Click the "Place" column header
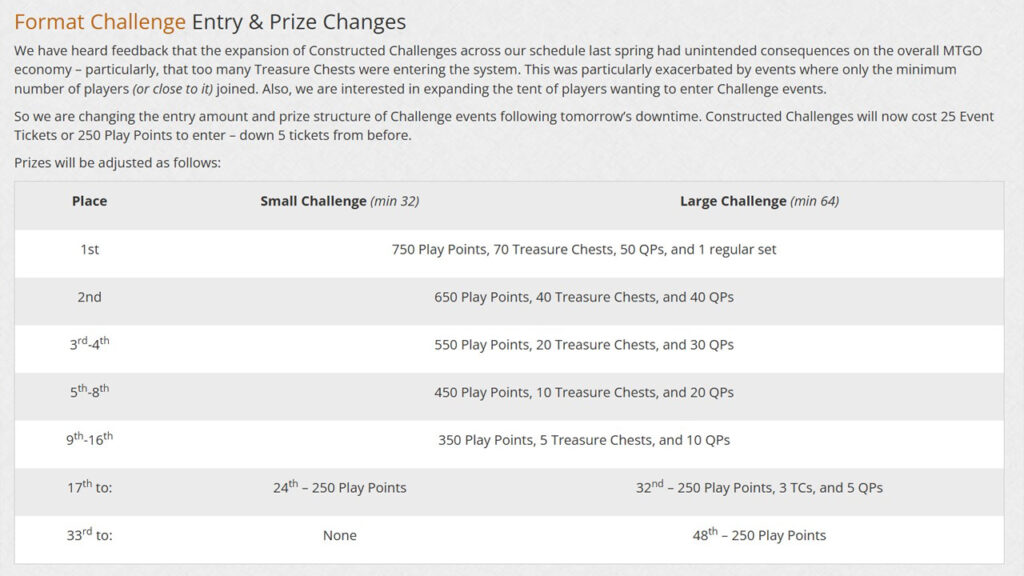This screenshot has width=1024, height=576. (x=89, y=201)
